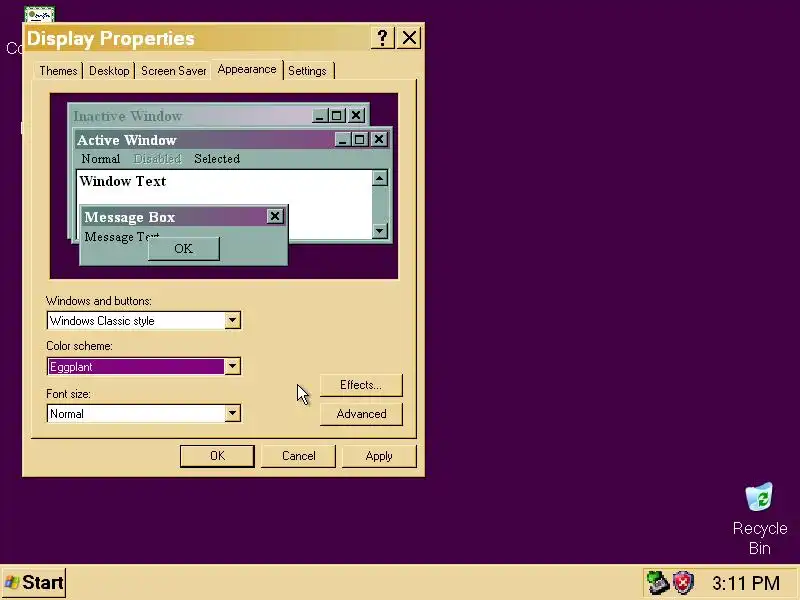The image size is (800, 600).
Task: Open the Recycle Bin desktop icon
Action: [x=759, y=518]
